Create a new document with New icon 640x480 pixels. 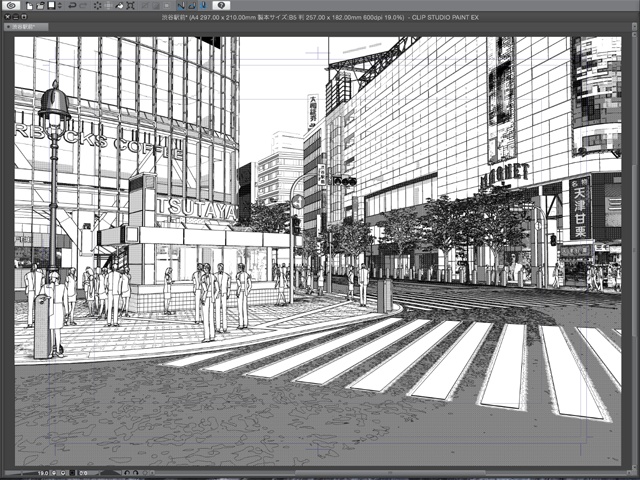pos(29,6)
